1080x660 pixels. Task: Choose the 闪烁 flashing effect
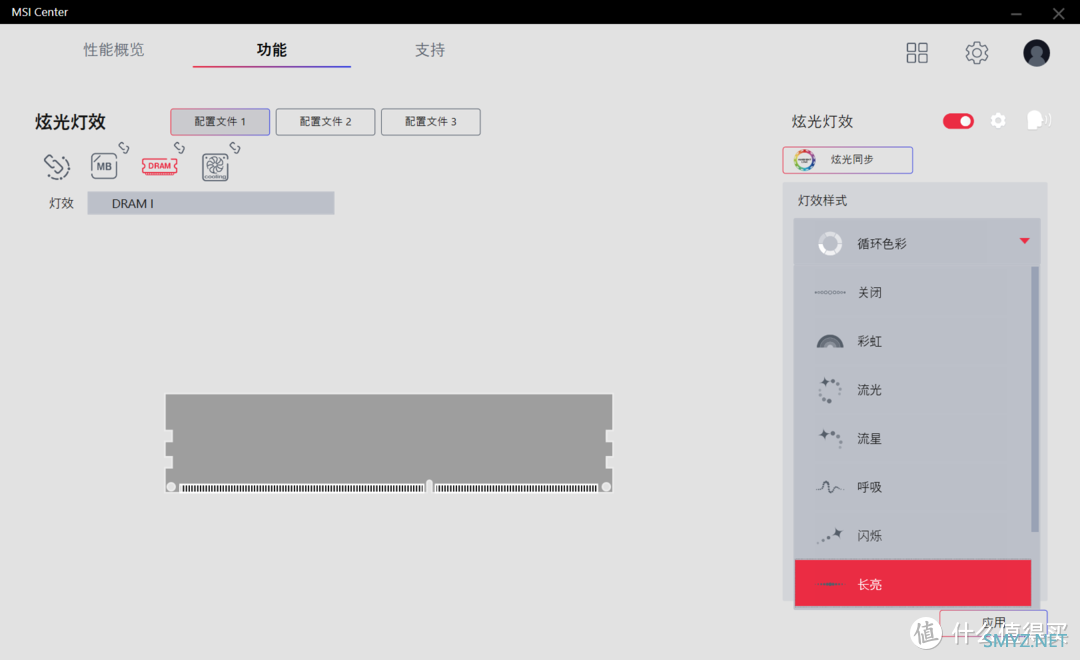coord(913,535)
